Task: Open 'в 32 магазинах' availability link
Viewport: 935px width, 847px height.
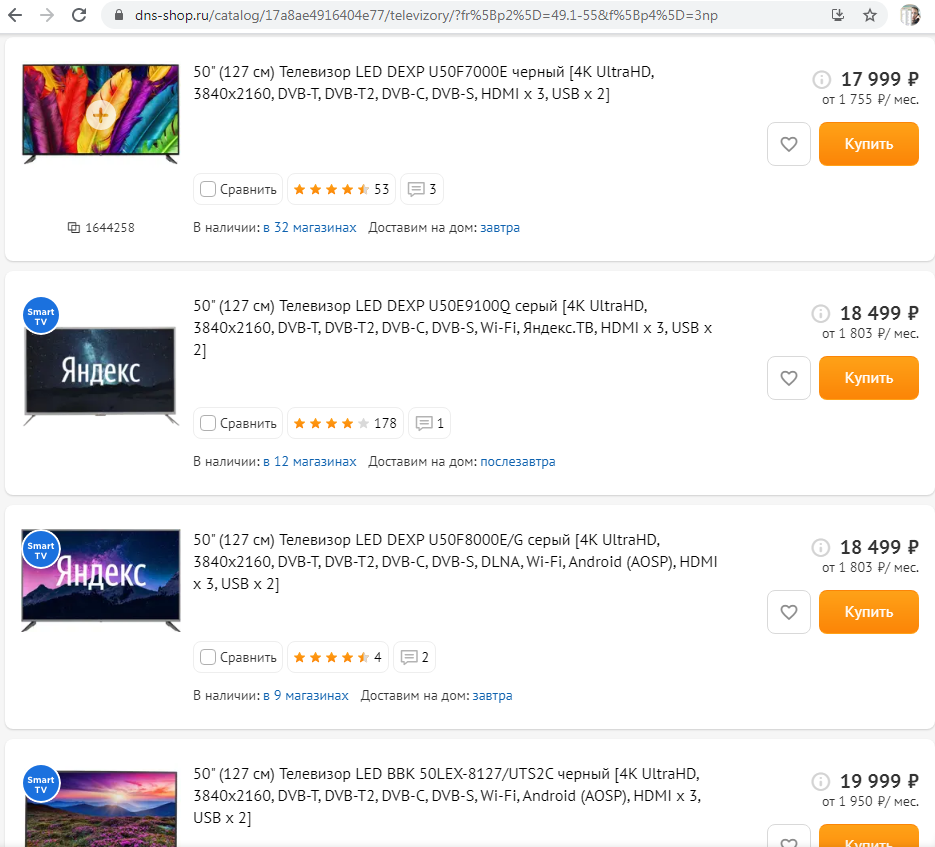Action: coord(309,227)
